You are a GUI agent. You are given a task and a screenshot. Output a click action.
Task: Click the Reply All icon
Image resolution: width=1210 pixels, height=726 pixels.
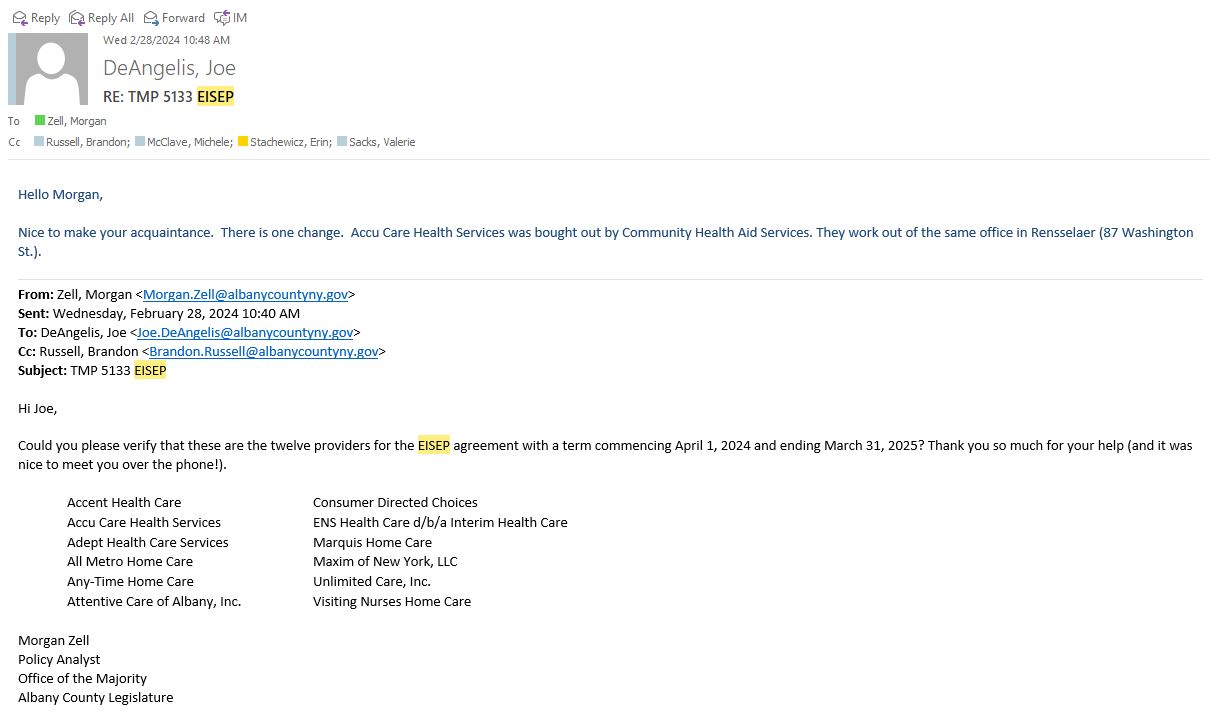[x=77, y=18]
